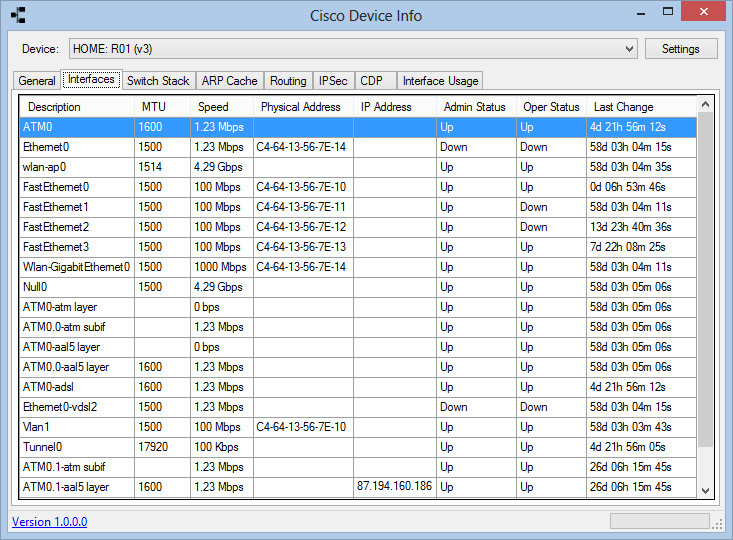Sort by the Description column header
The image size is (733, 540).
(77, 107)
